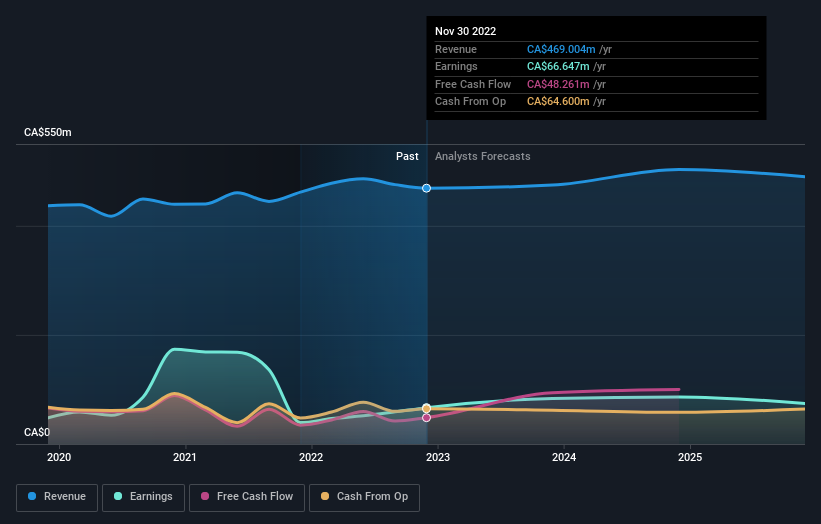821x524 pixels.
Task: Toggle the Earnings legend series
Action: [x=143, y=497]
